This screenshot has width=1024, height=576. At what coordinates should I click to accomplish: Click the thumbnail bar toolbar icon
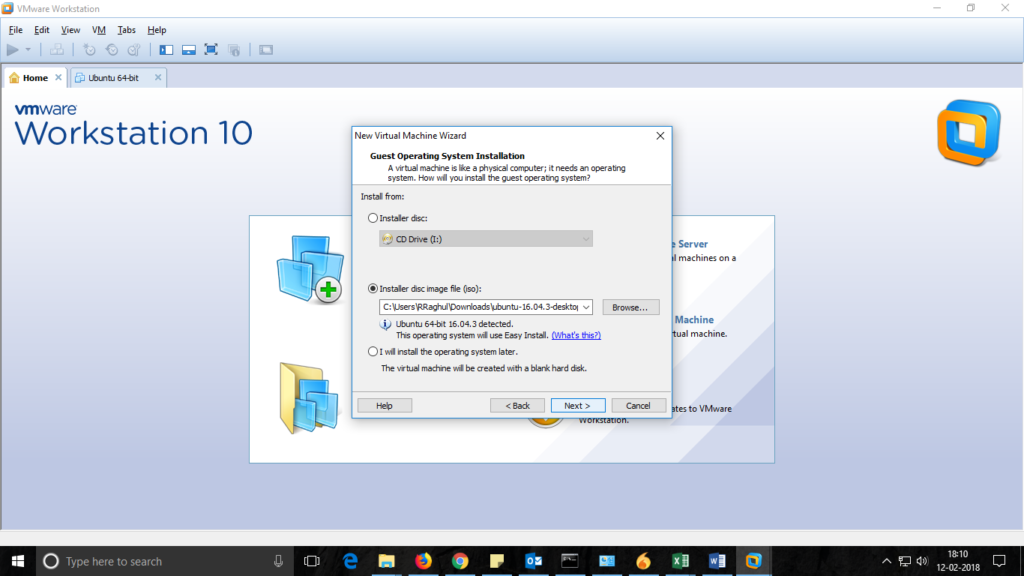click(188, 49)
